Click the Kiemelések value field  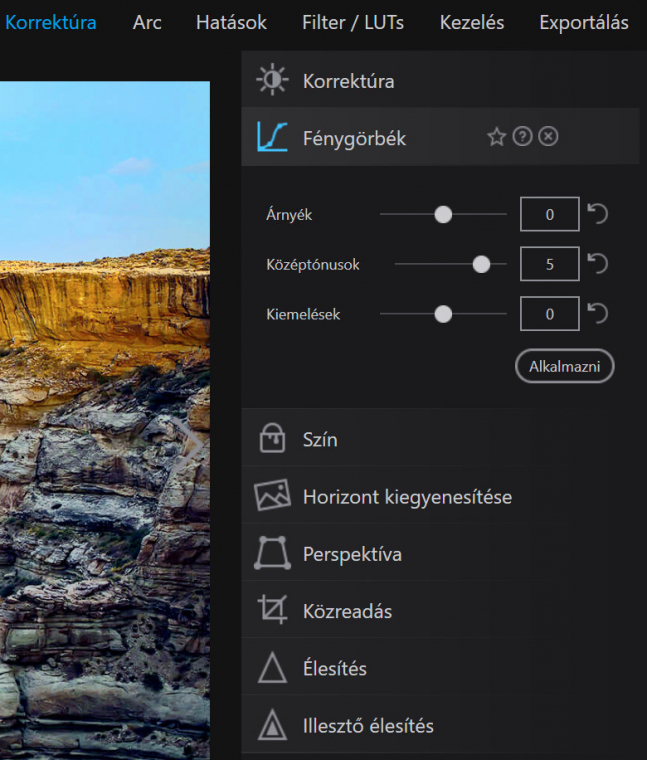pos(550,314)
